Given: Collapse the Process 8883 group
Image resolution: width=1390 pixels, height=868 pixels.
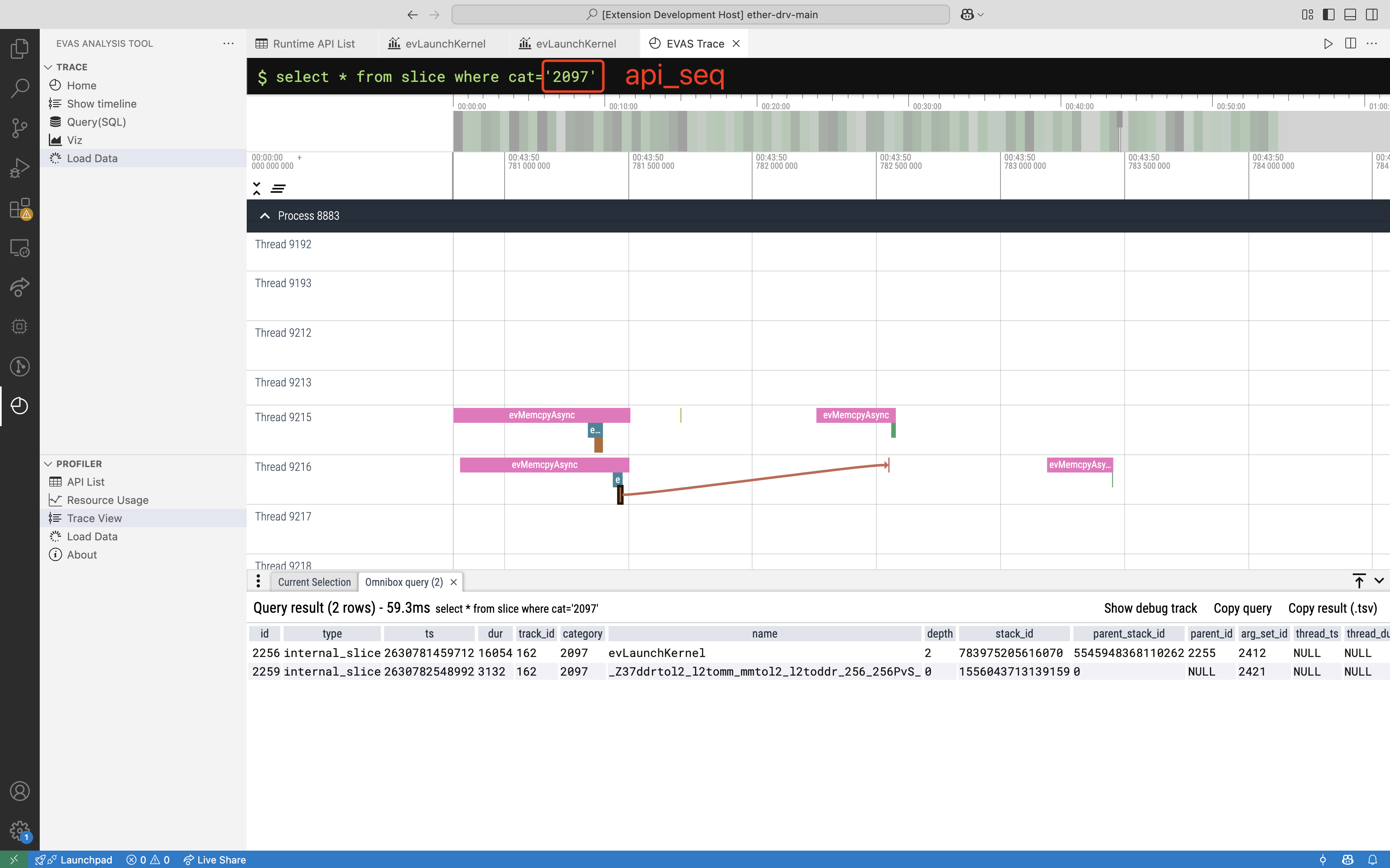Looking at the screenshot, I should (x=264, y=216).
